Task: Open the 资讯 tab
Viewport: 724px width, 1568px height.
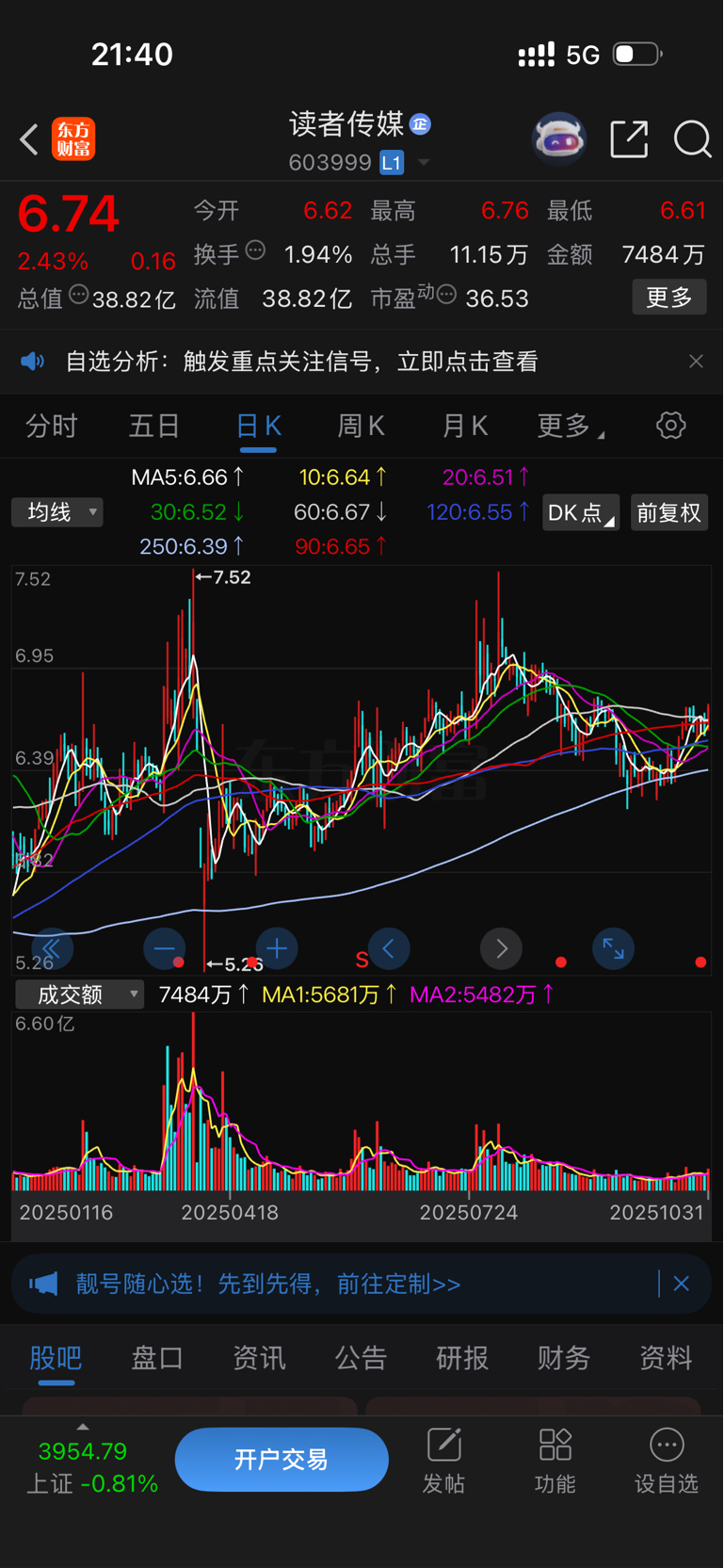Action: [259, 1358]
